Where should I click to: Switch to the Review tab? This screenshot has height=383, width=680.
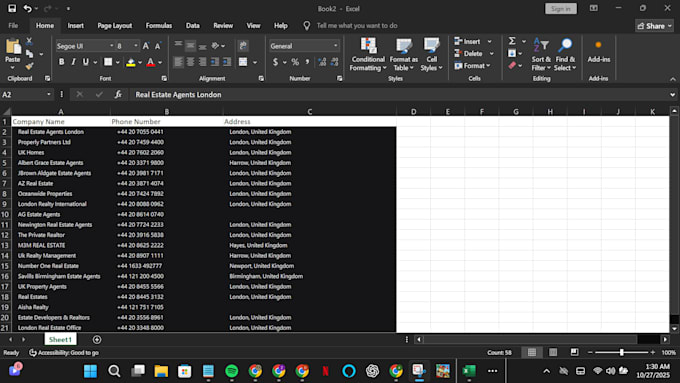coord(223,26)
